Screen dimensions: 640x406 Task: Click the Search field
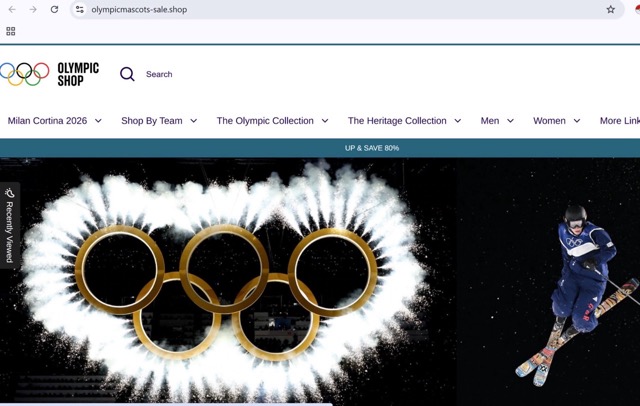click(x=159, y=74)
